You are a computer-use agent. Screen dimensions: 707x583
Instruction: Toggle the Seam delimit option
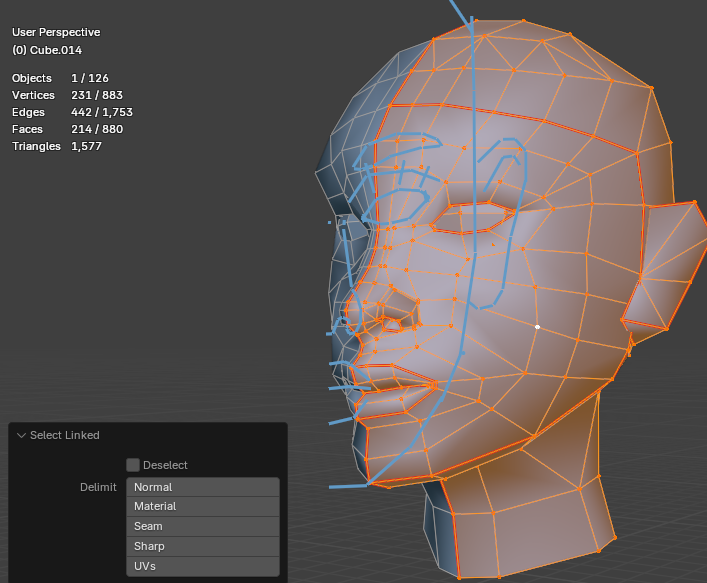point(203,526)
